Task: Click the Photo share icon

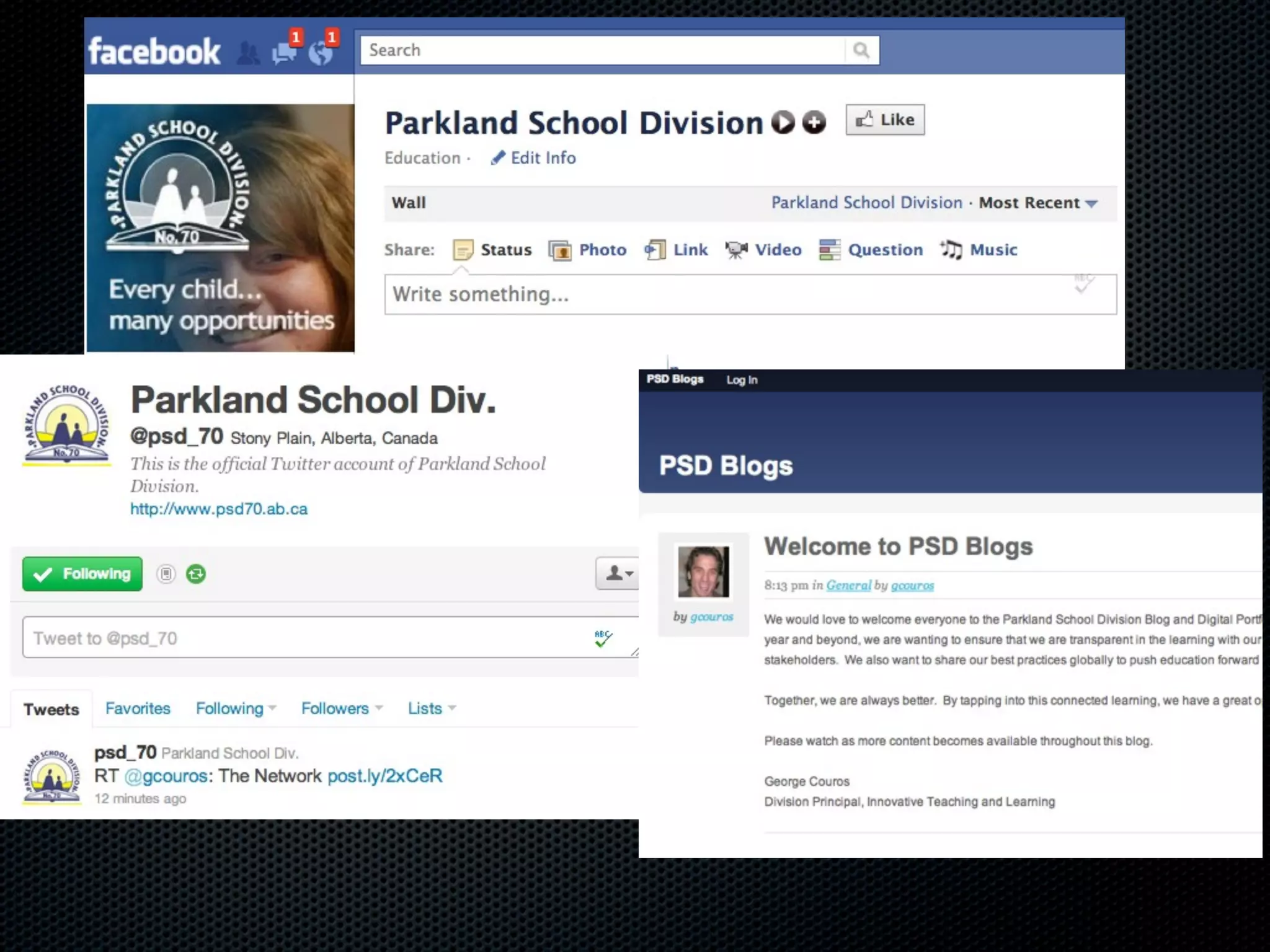Action: pos(560,250)
